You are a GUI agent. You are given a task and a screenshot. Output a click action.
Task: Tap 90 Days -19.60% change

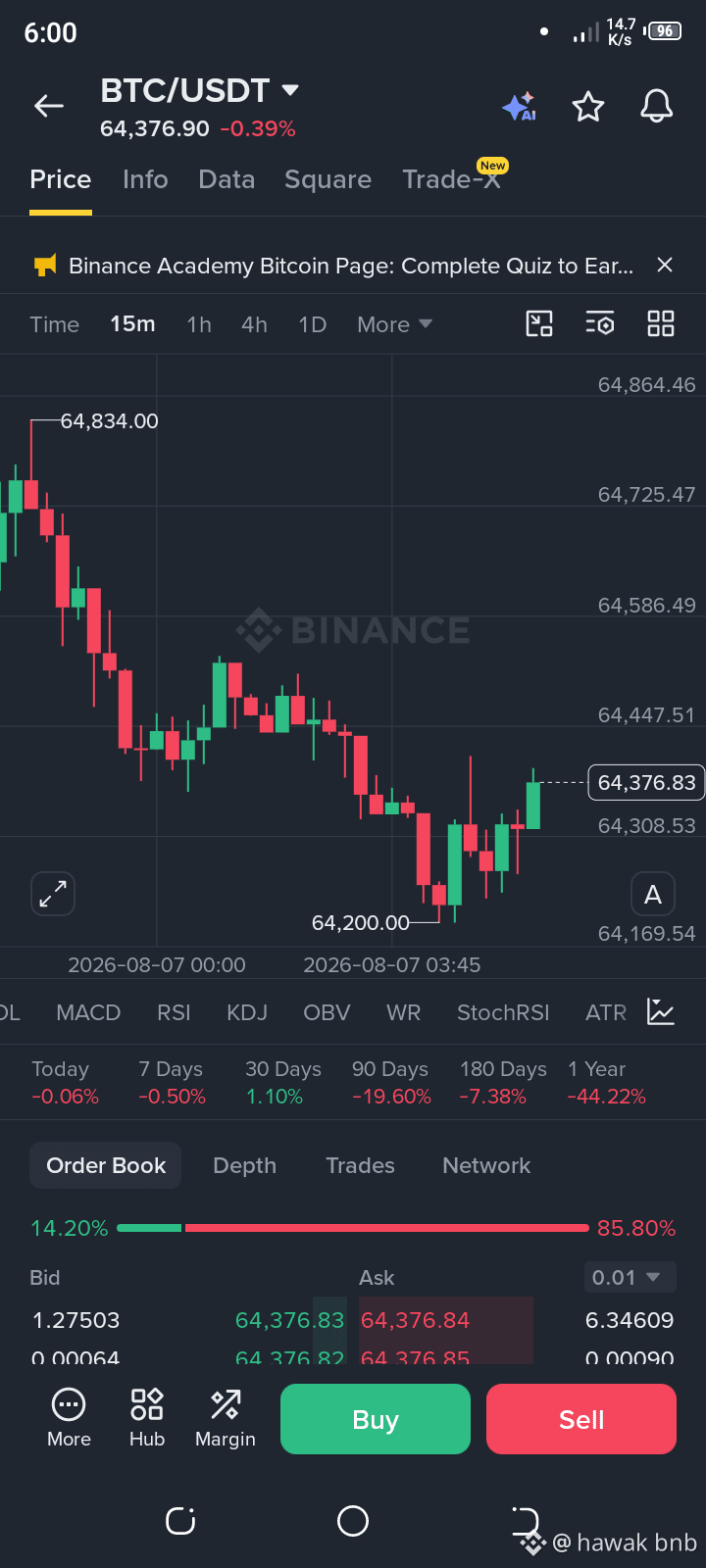coord(391,1083)
